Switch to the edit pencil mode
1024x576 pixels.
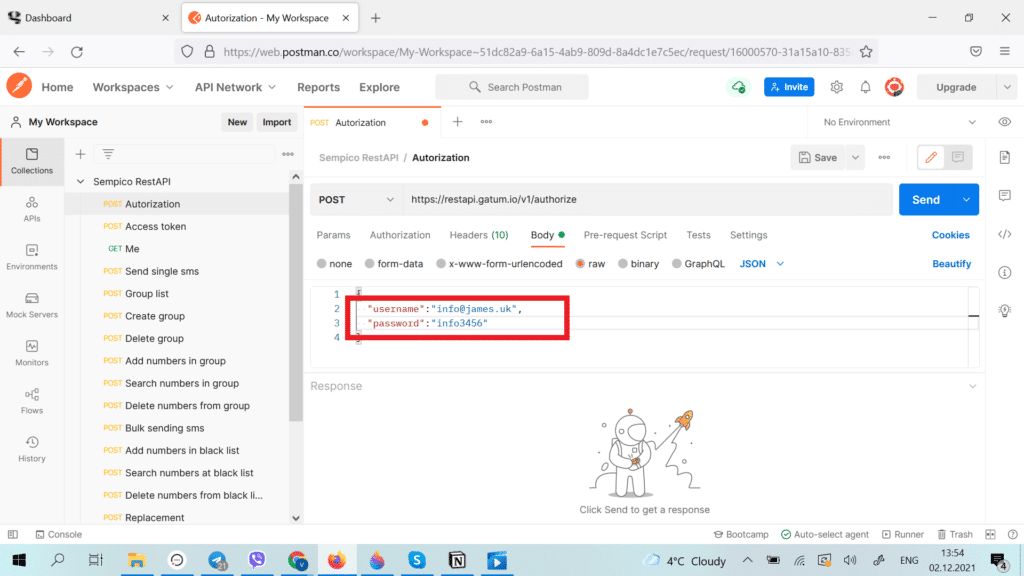(931, 157)
